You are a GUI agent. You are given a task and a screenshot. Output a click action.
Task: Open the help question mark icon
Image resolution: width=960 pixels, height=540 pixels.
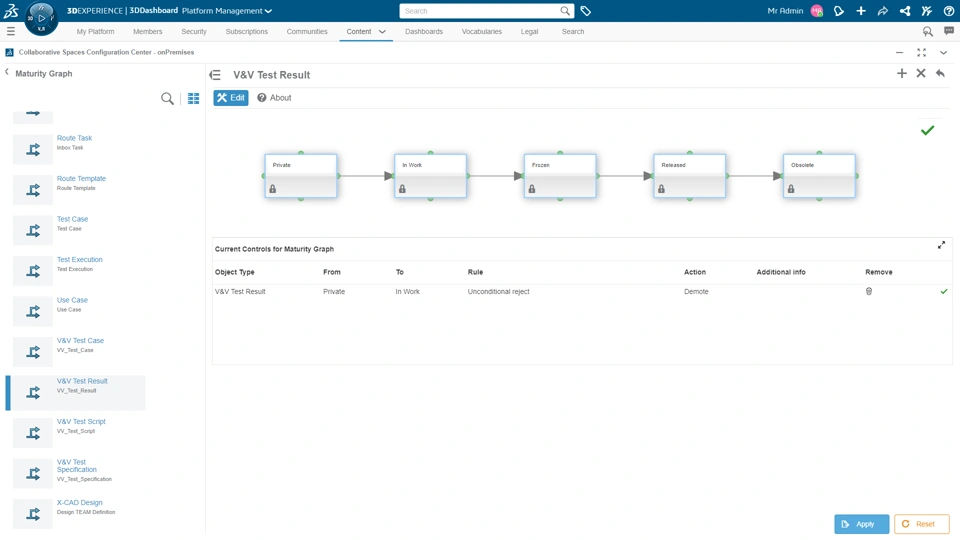(x=948, y=11)
